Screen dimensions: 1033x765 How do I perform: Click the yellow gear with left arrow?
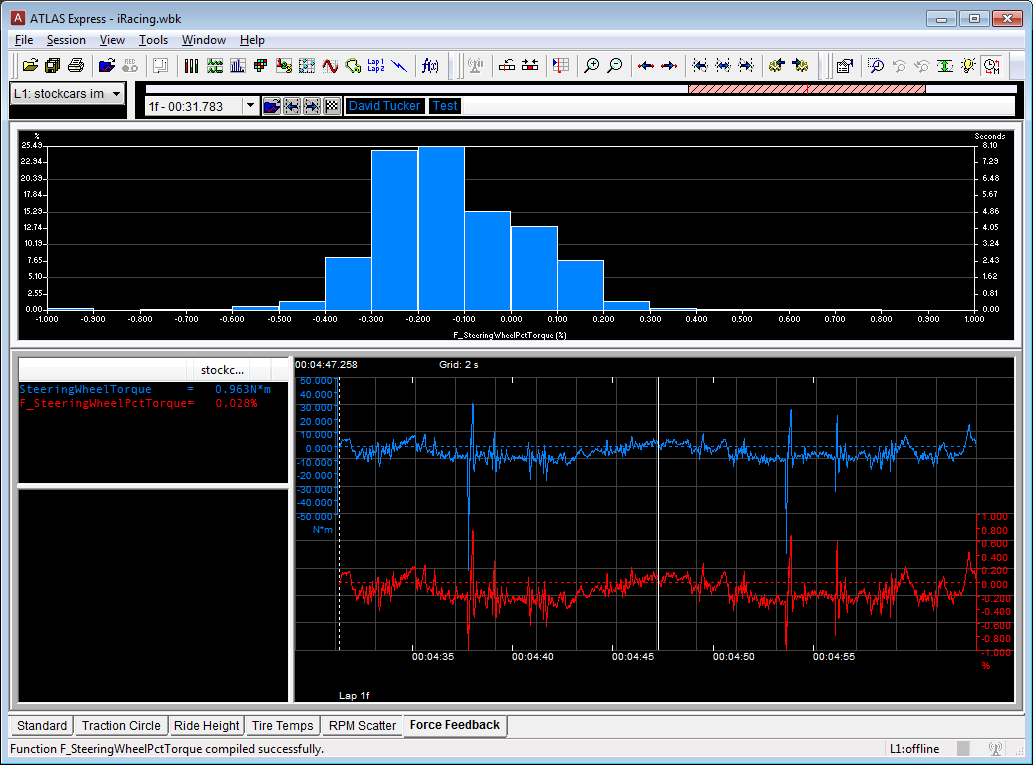[777, 65]
